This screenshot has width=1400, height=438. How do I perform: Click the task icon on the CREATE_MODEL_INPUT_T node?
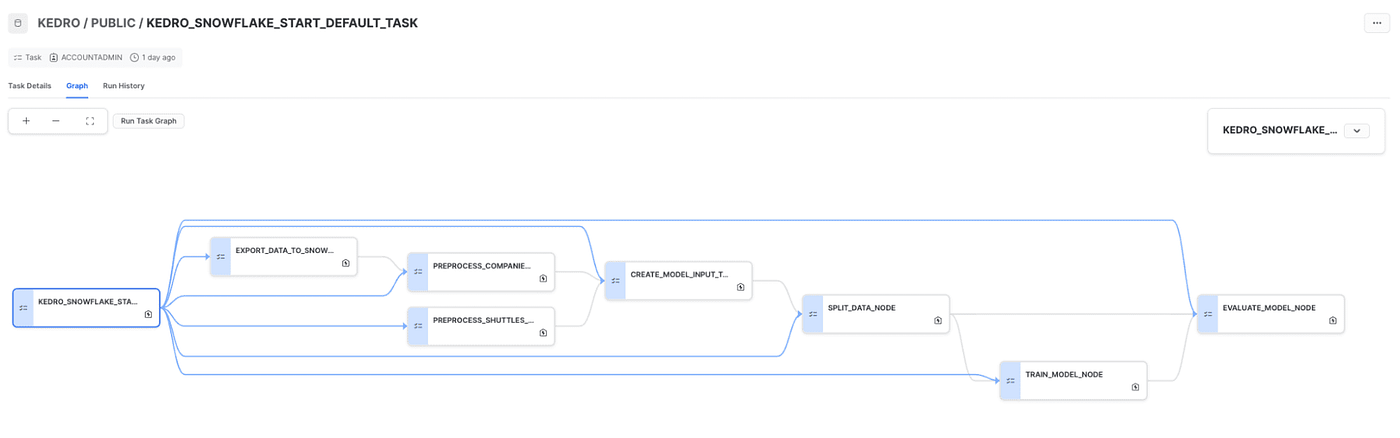tap(615, 281)
